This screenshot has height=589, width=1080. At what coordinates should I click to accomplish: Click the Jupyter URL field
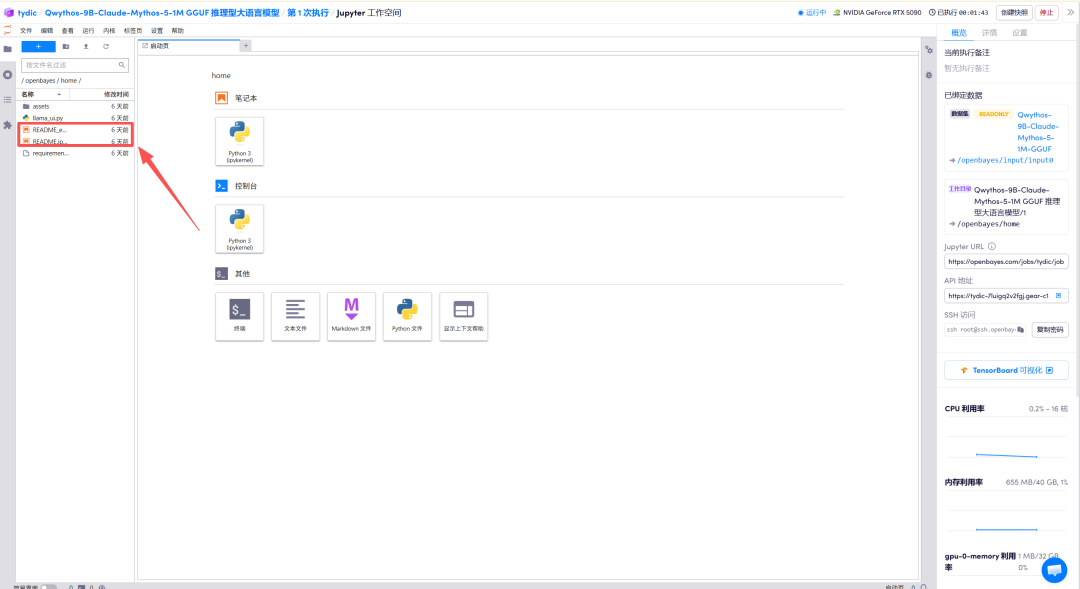[x=1006, y=262]
